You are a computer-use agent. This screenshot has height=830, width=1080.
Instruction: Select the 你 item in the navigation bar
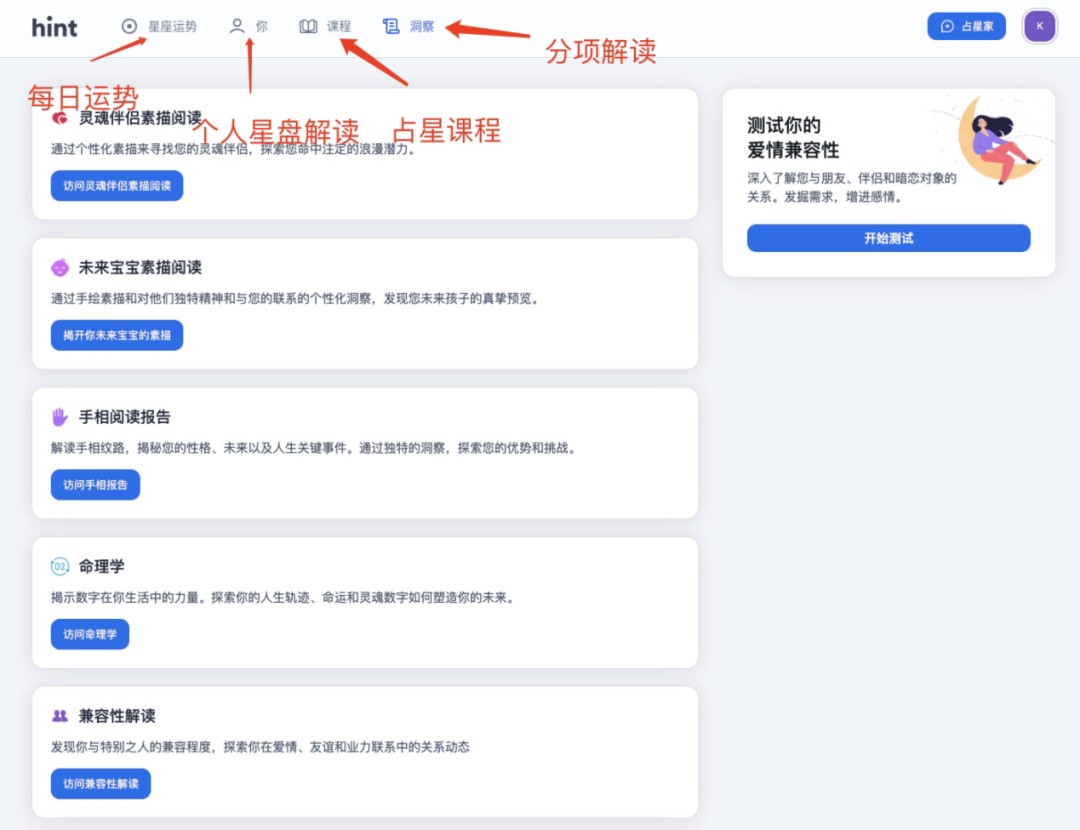(x=247, y=26)
